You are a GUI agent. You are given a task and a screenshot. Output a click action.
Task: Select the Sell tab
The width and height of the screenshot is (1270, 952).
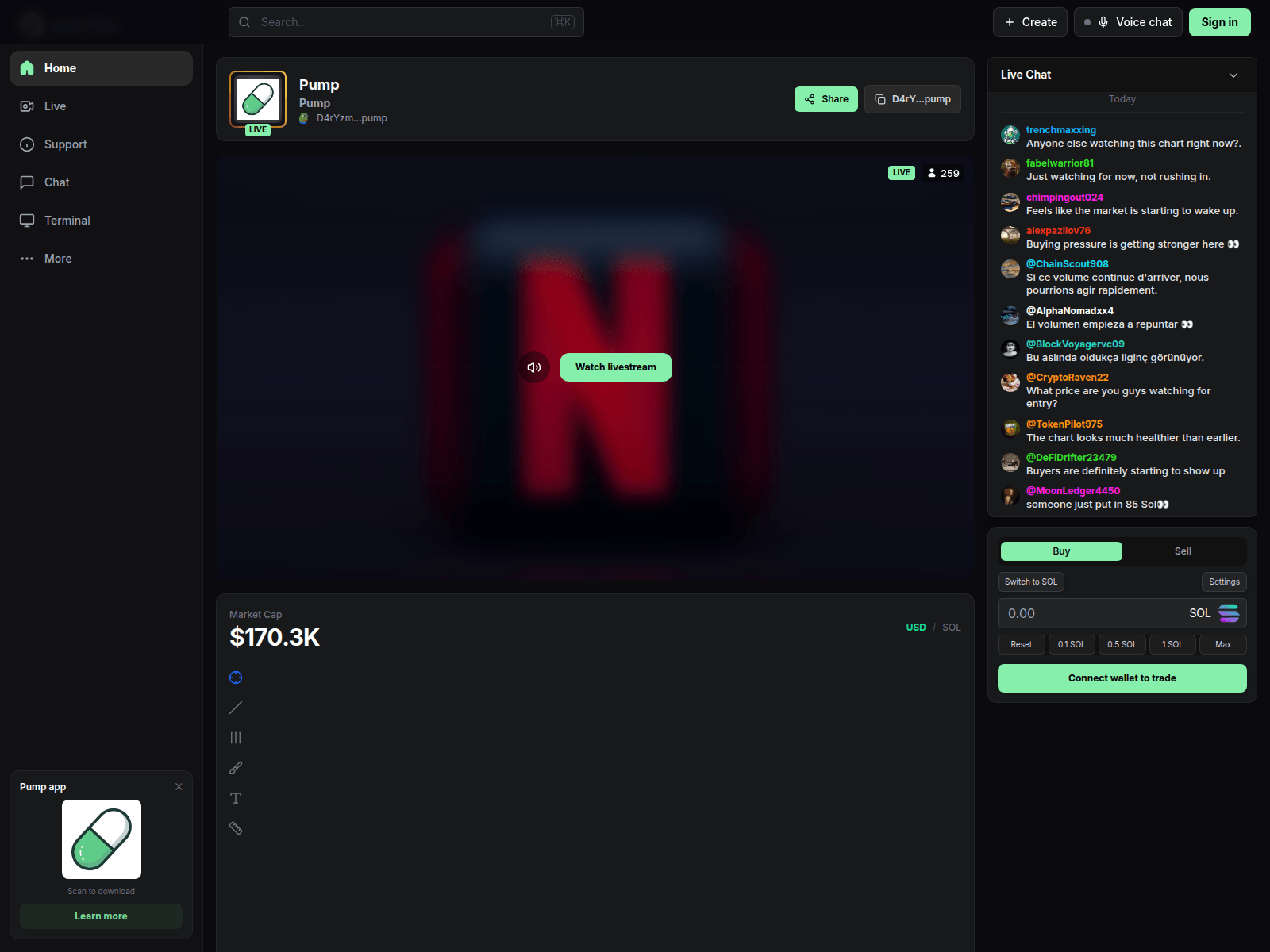click(1183, 551)
